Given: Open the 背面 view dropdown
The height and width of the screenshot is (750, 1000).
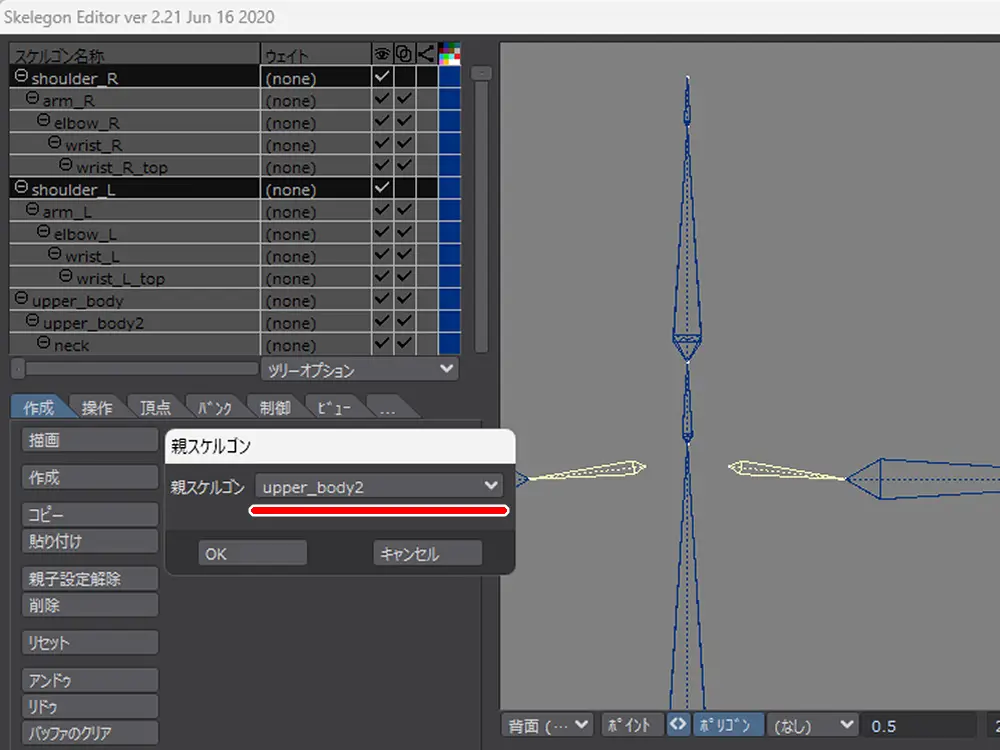Looking at the screenshot, I should 548,725.
